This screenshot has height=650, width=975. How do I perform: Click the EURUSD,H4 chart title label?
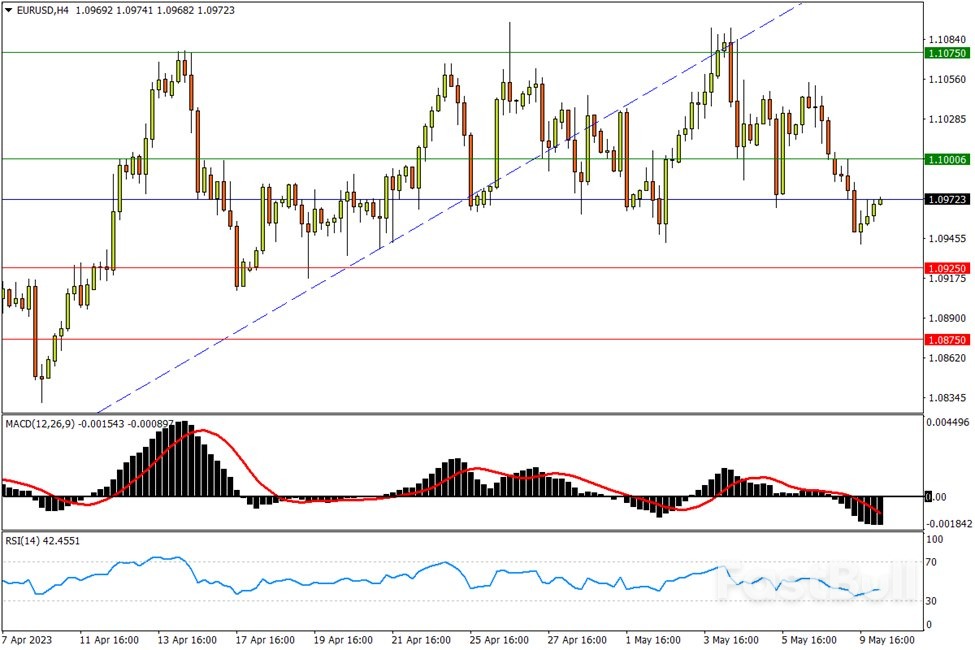pos(44,10)
